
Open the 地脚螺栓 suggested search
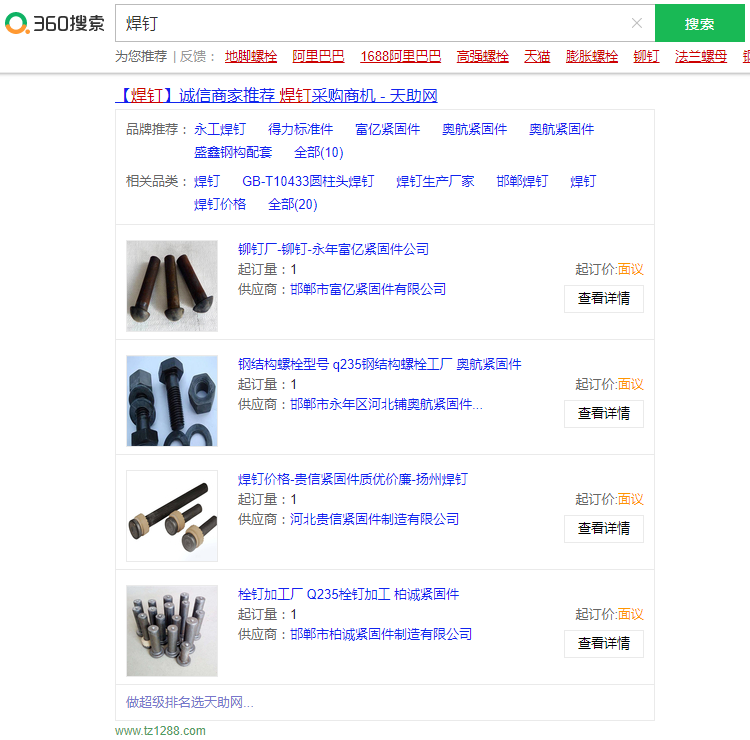[251, 57]
